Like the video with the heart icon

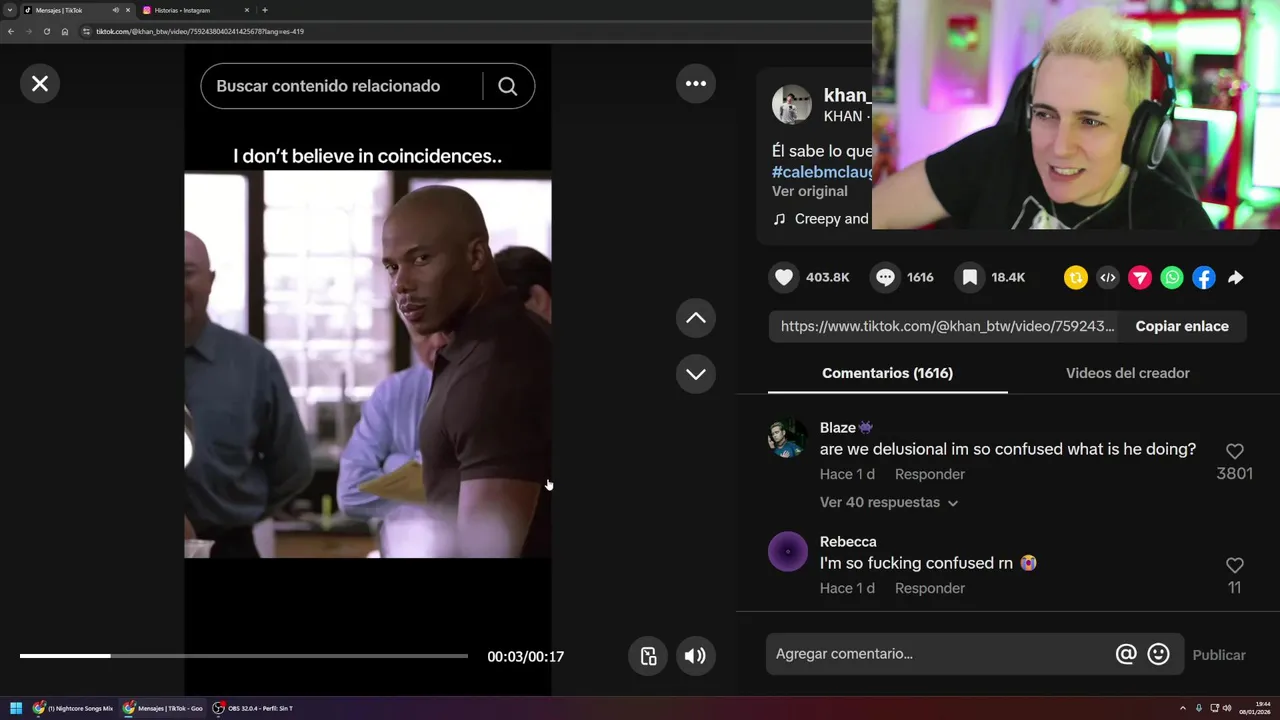coord(785,277)
